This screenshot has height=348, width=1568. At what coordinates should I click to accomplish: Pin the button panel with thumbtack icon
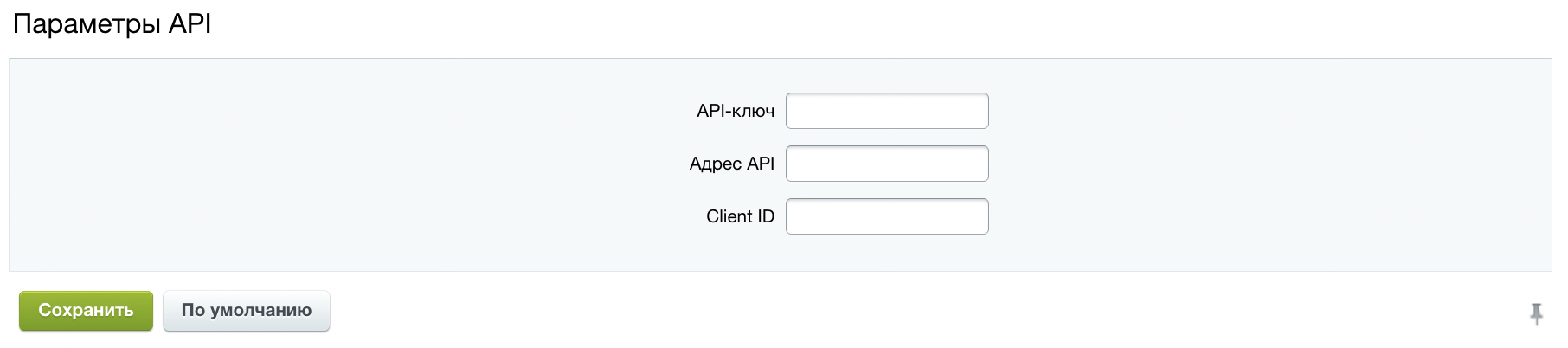pyautogui.click(x=1536, y=313)
